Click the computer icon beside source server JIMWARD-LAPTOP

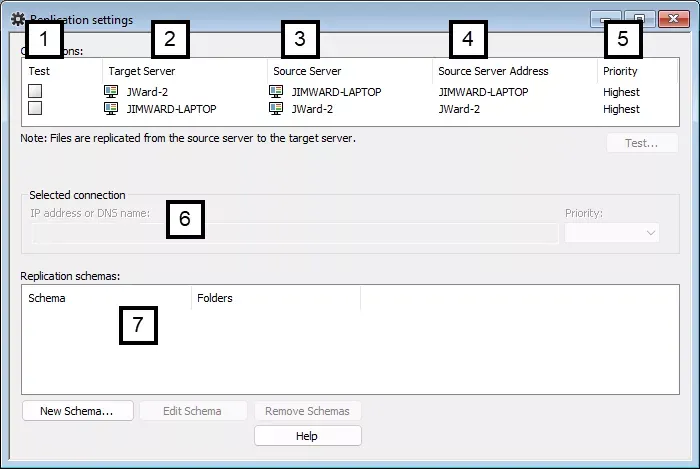point(276,91)
